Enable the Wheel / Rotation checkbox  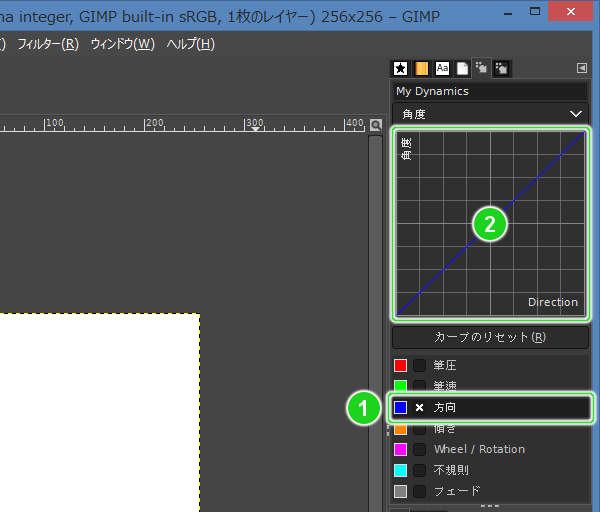pyautogui.click(x=420, y=449)
